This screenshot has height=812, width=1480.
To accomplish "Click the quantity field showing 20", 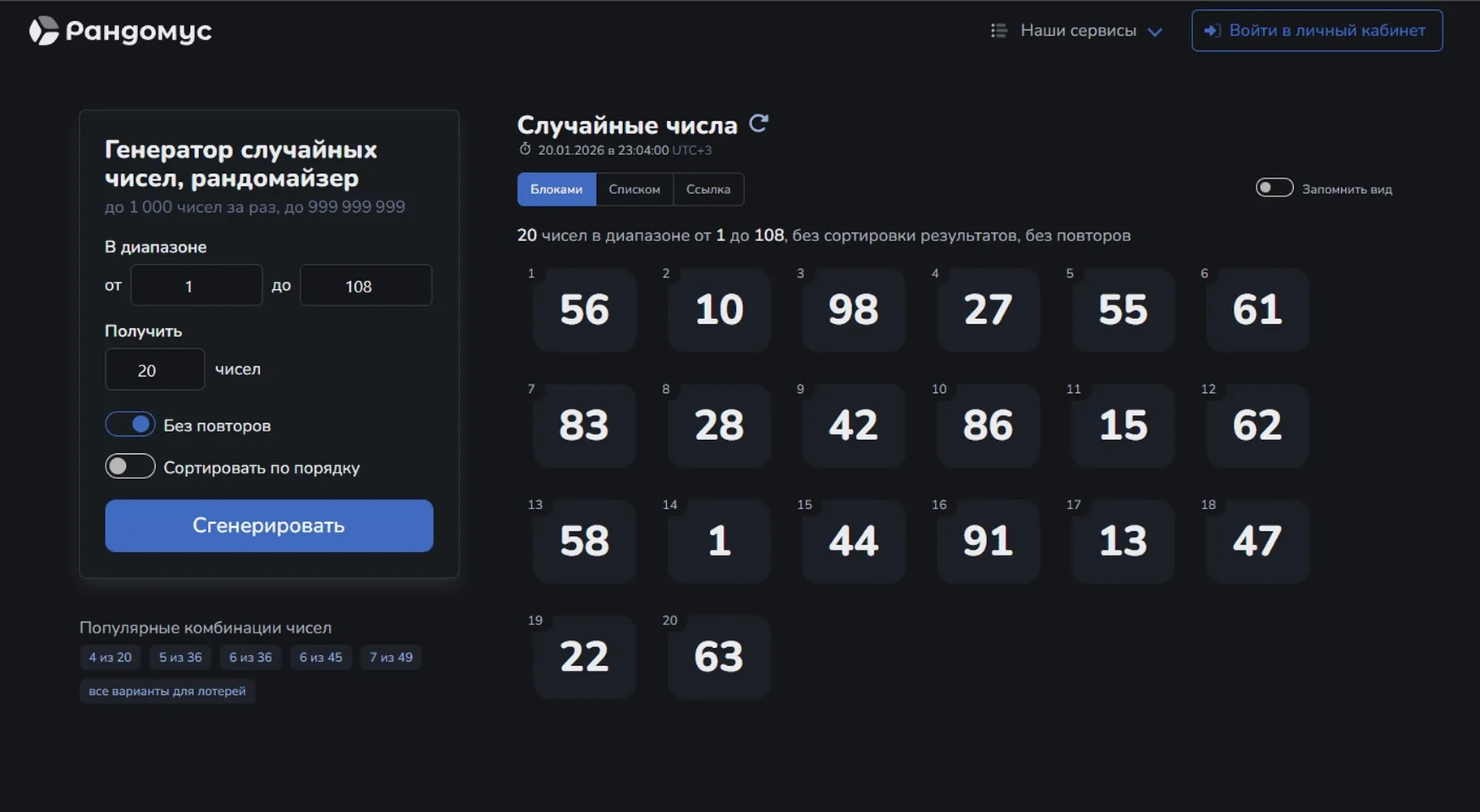I will pyautogui.click(x=154, y=369).
